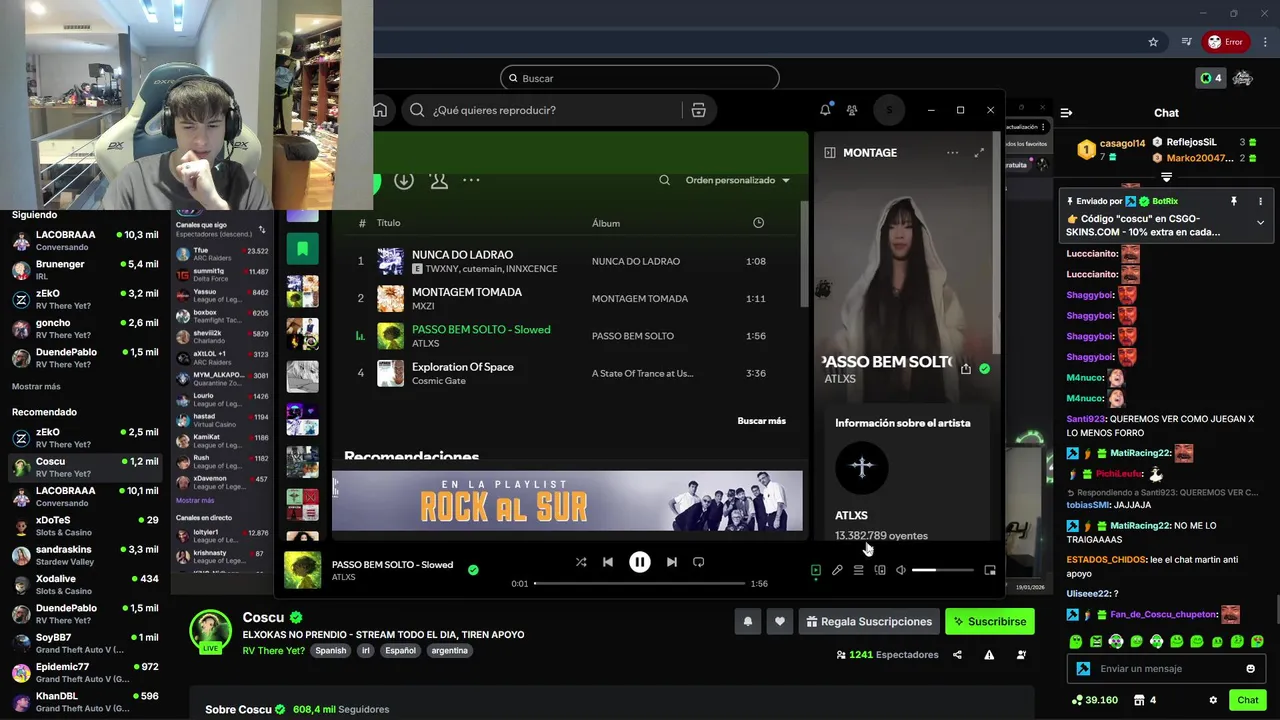
Task: Click Regala Suscripciones button
Action: (869, 622)
